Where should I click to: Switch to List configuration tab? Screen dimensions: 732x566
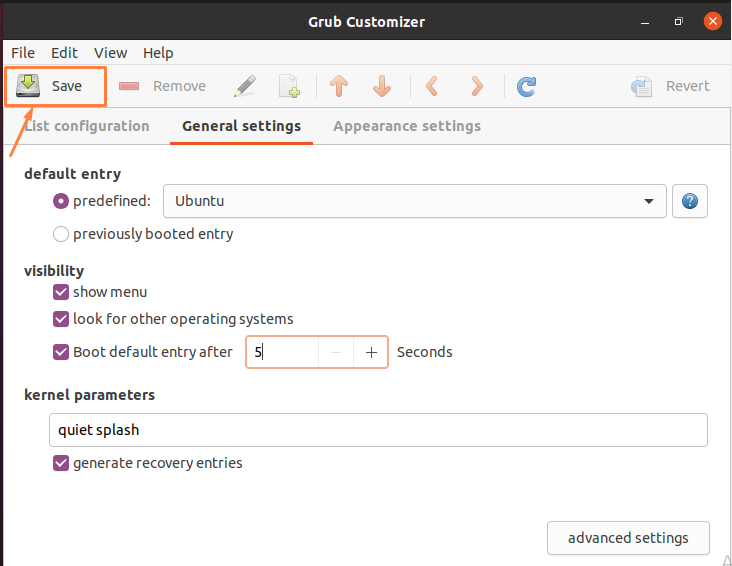tap(86, 126)
